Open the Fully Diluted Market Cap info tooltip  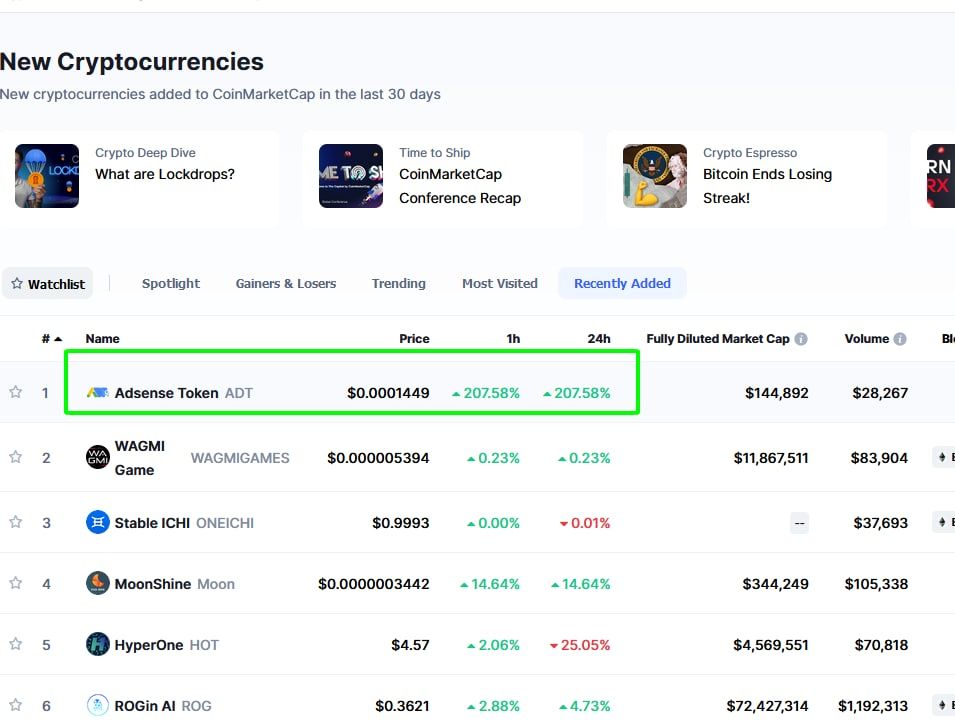click(800, 338)
